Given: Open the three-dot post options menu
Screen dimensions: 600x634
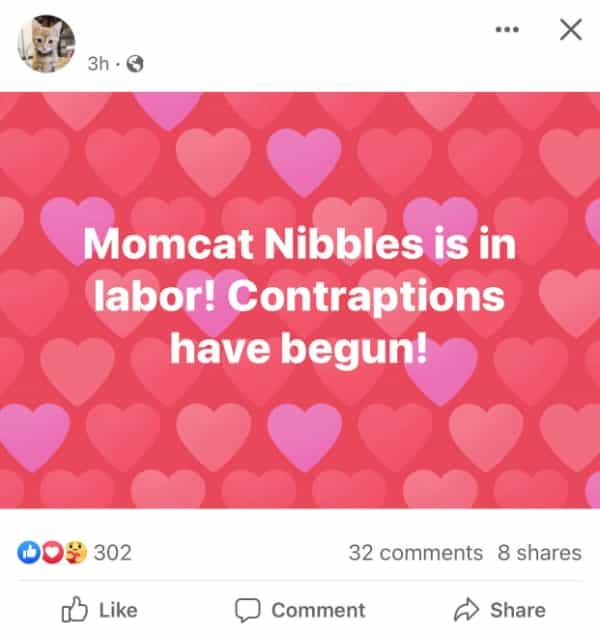Looking at the screenshot, I should [507, 30].
